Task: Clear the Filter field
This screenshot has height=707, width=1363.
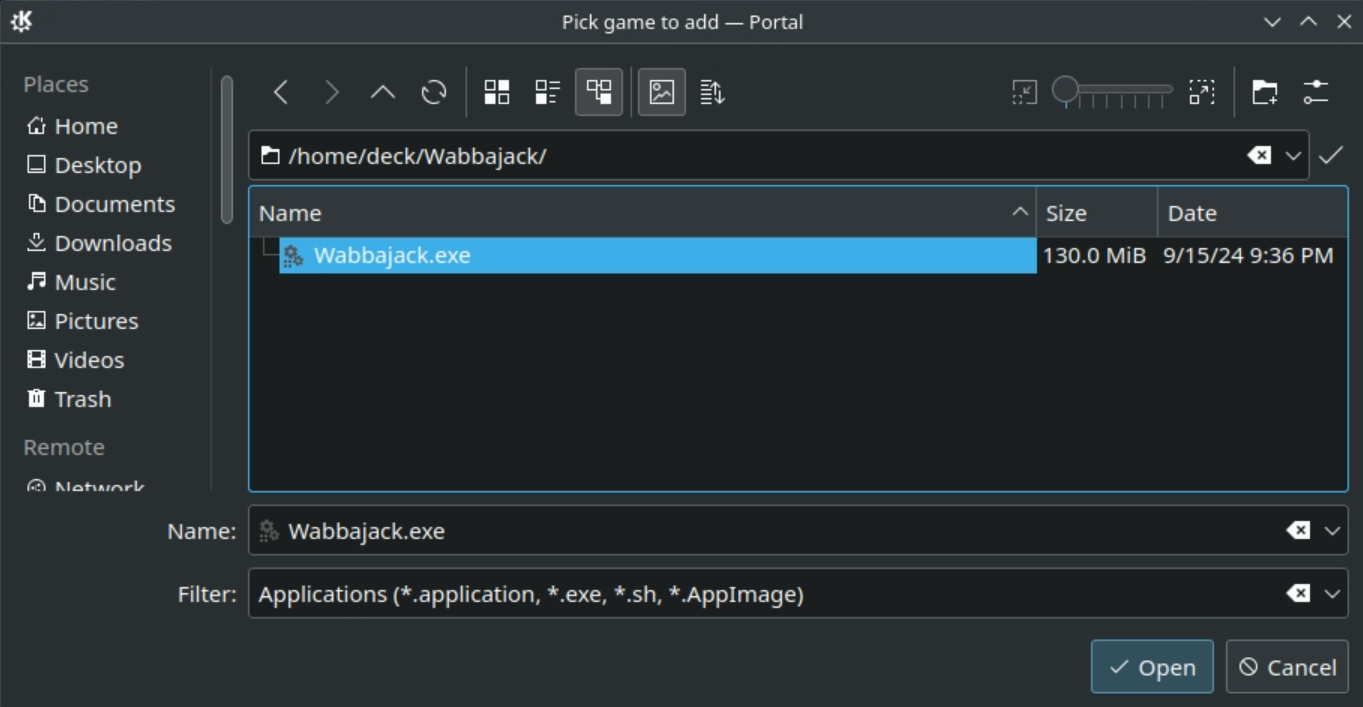Action: pos(1298,594)
